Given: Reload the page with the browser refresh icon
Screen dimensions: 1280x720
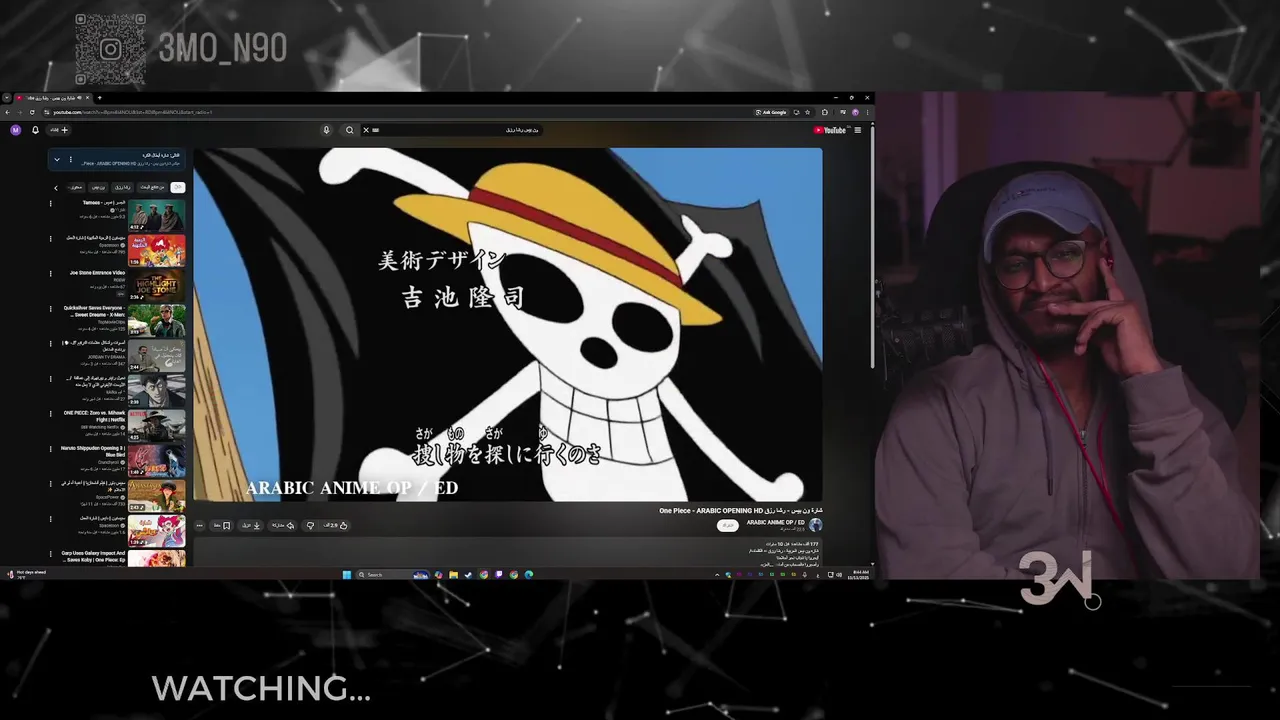Looking at the screenshot, I should (32, 112).
